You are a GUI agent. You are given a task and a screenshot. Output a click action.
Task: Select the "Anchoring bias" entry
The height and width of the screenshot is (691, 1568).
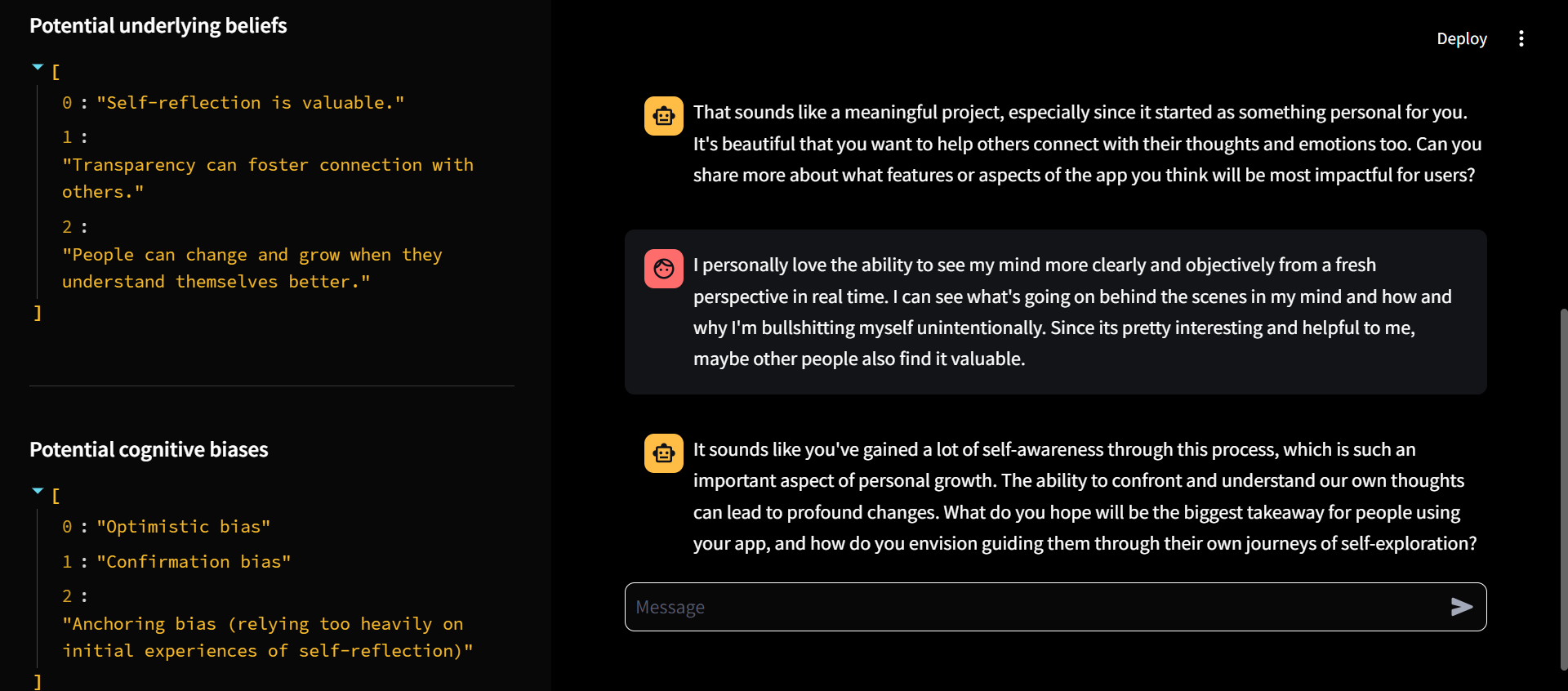(x=268, y=637)
